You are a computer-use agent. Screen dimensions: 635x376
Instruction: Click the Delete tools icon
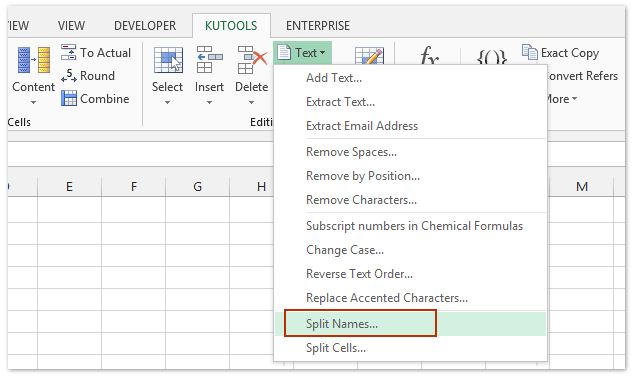[x=252, y=60]
